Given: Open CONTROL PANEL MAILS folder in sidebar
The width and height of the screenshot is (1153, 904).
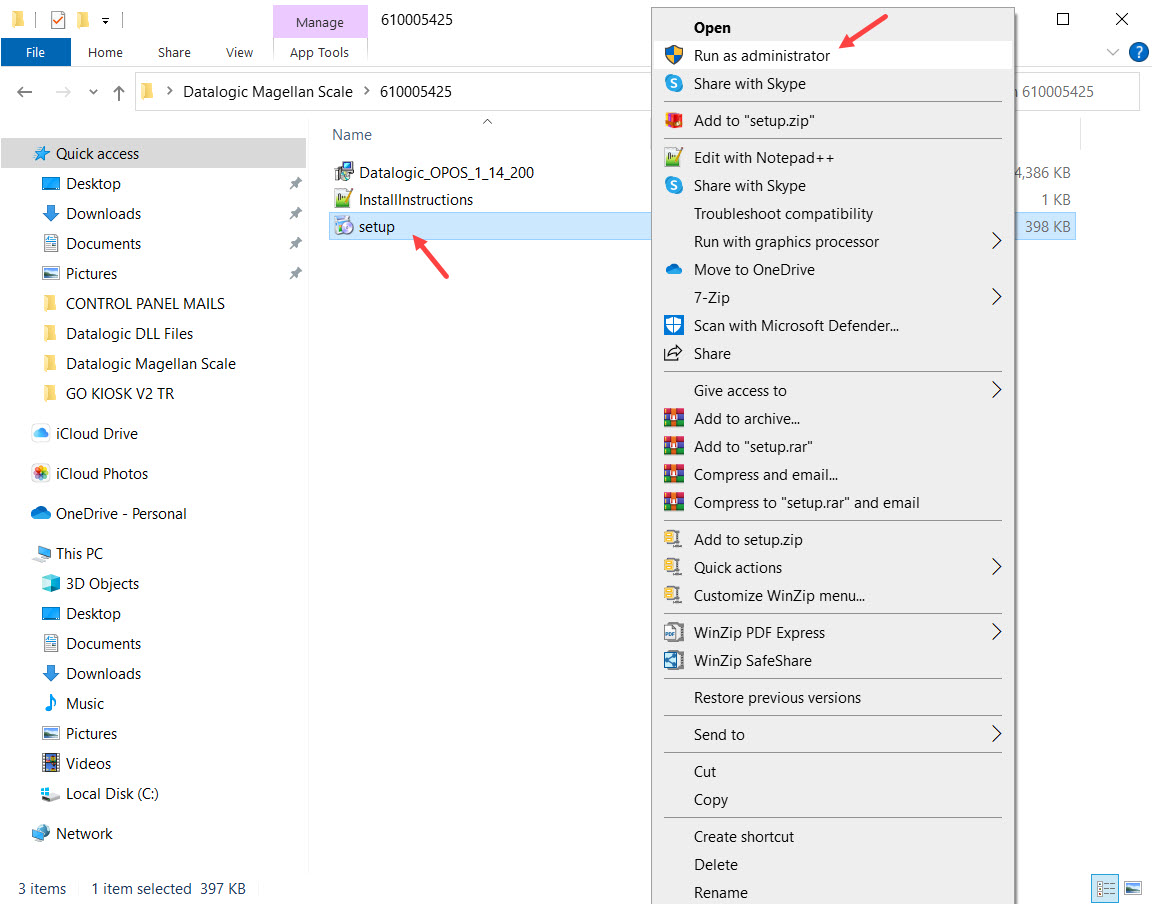Looking at the screenshot, I should coord(145,303).
